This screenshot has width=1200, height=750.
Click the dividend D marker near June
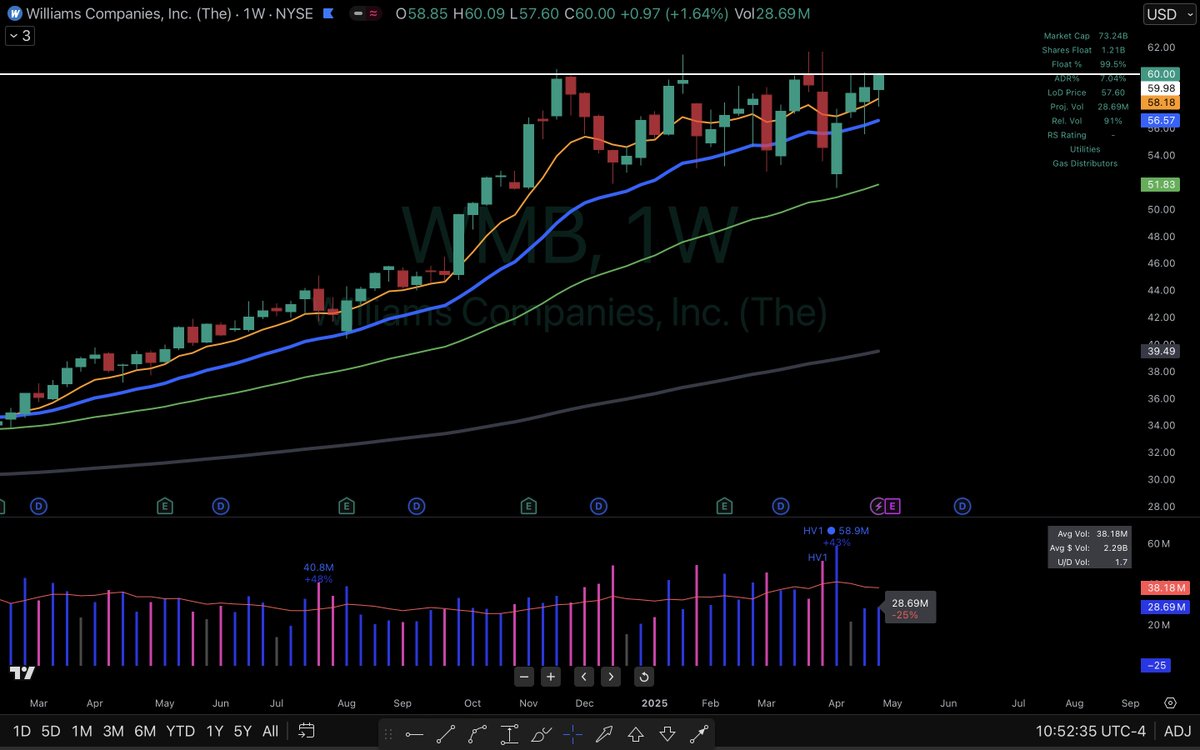[x=964, y=506]
